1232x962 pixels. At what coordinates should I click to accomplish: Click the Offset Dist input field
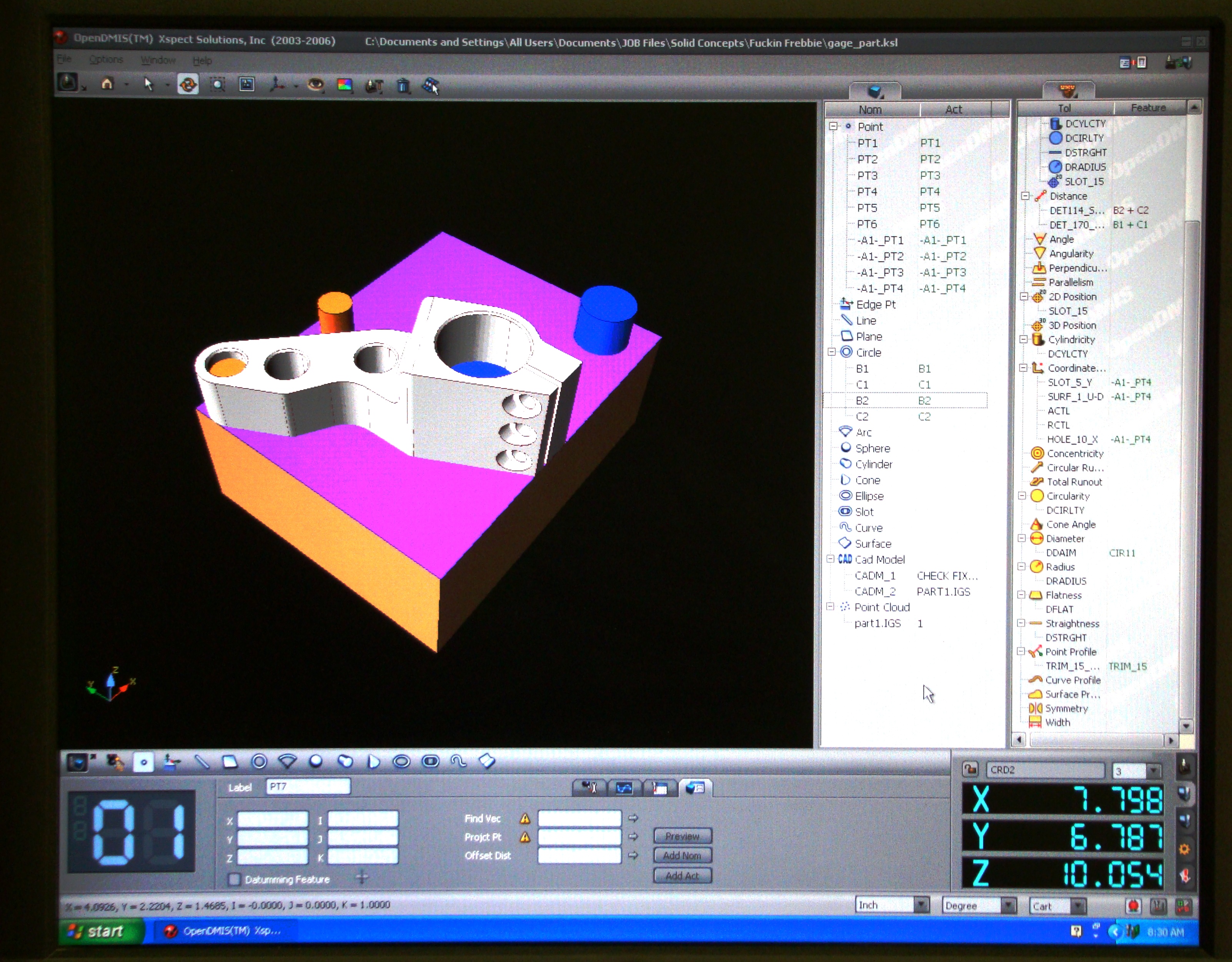pyautogui.click(x=579, y=855)
